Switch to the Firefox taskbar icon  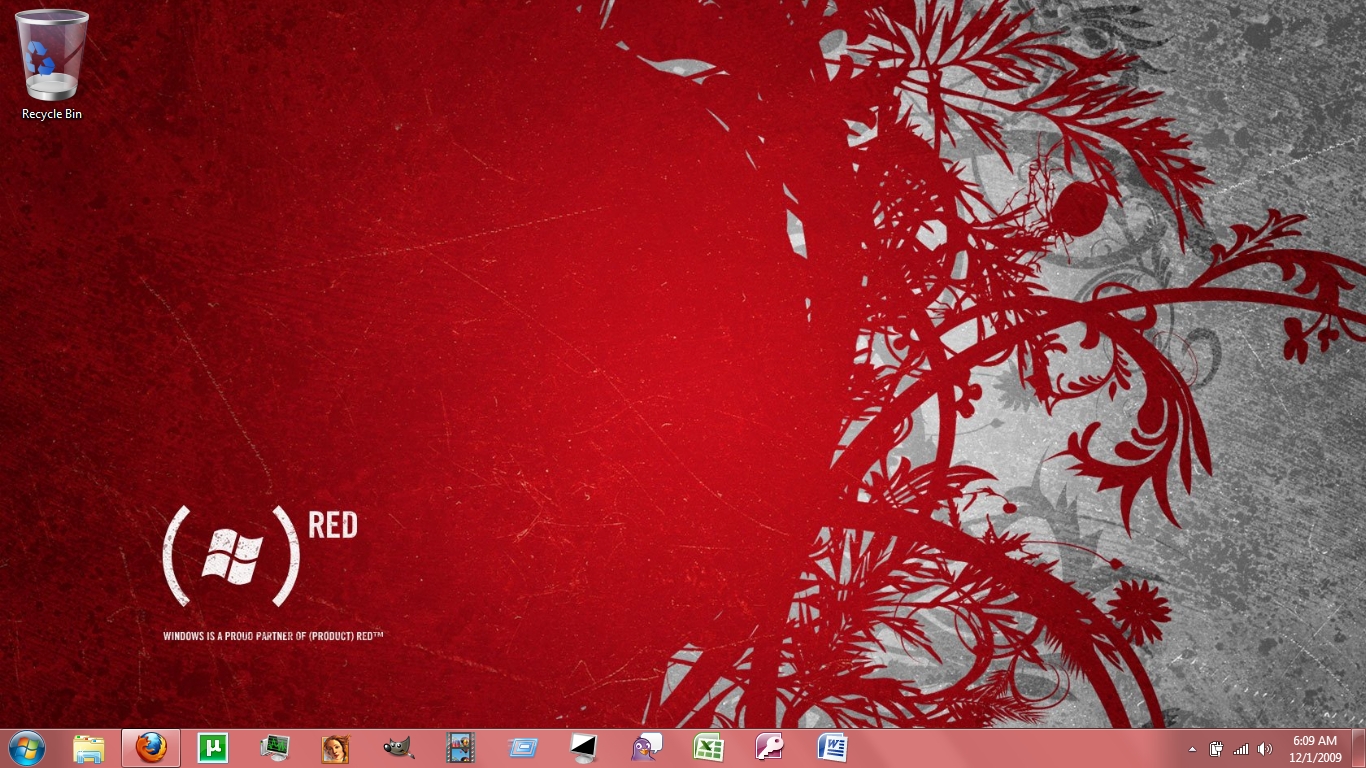click(x=151, y=748)
